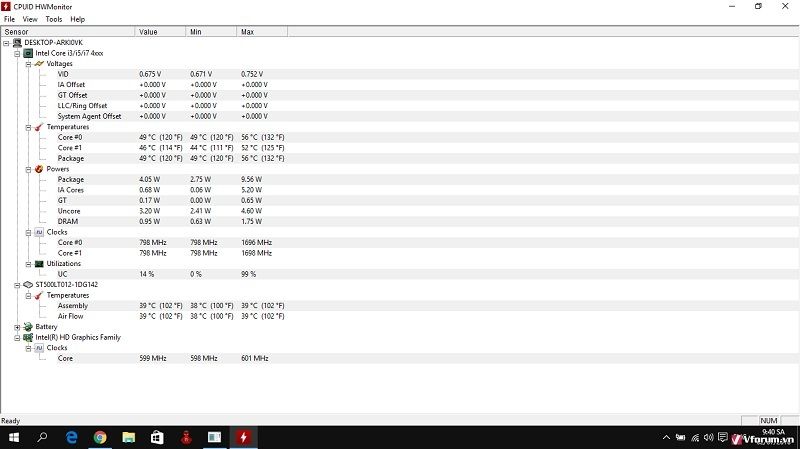
Task: Select the UC utilization row
Action: 400,274
